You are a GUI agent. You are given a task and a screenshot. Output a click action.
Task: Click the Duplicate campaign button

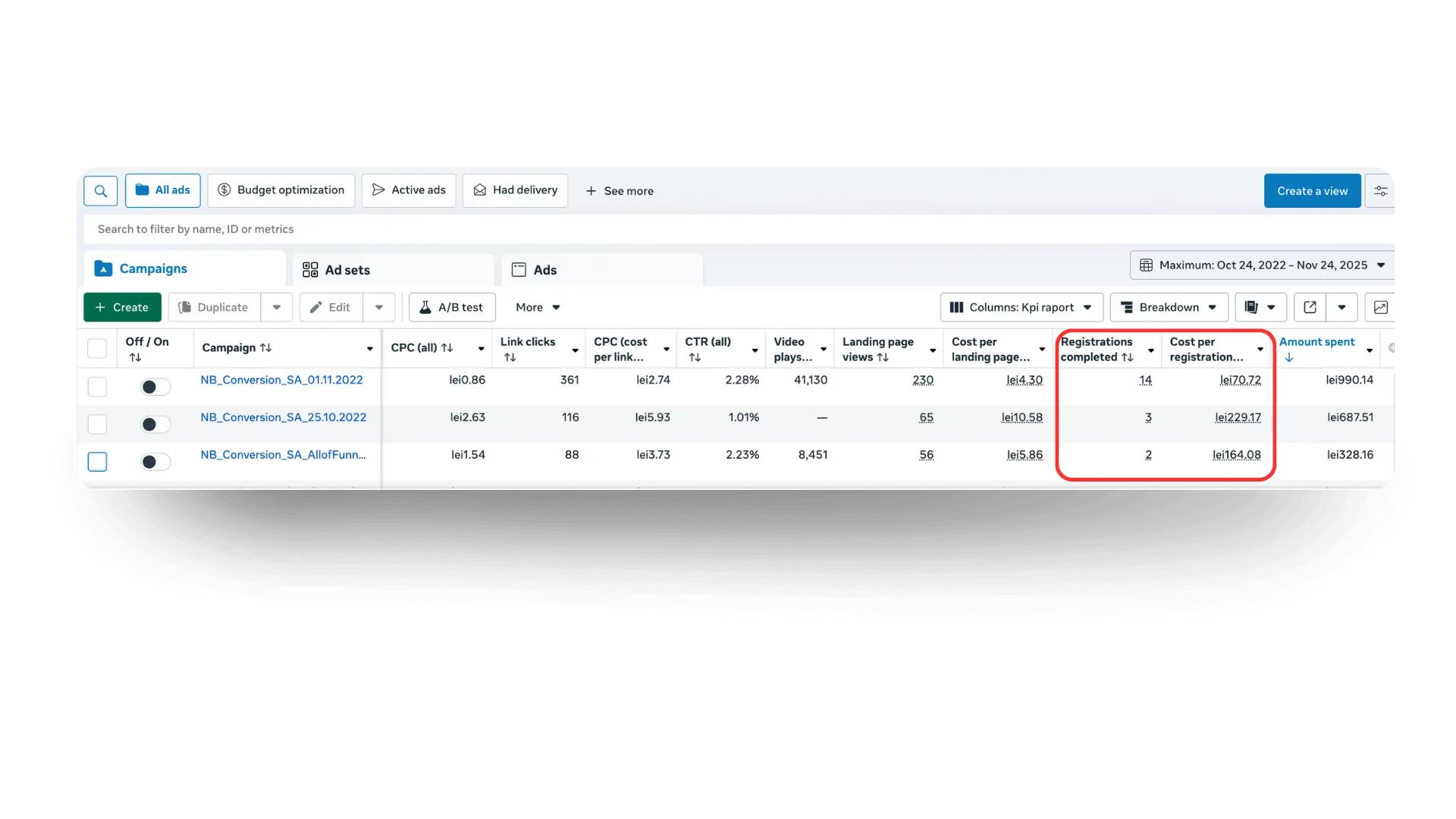[x=214, y=307]
